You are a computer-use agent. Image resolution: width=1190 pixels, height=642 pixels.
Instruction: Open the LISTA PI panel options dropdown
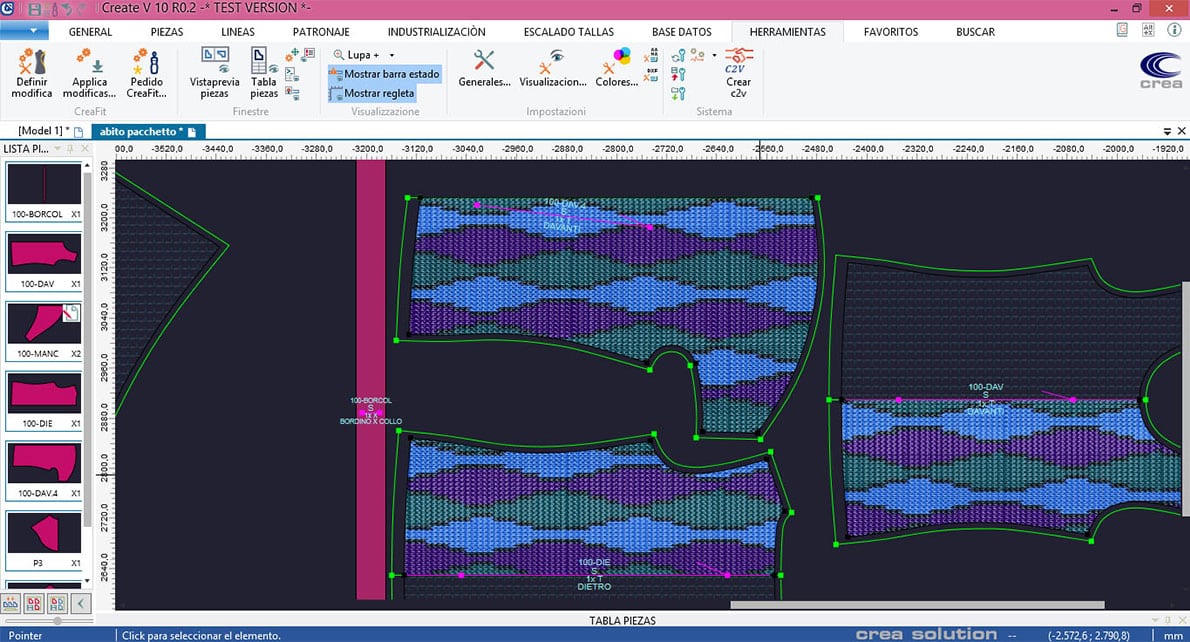point(57,149)
